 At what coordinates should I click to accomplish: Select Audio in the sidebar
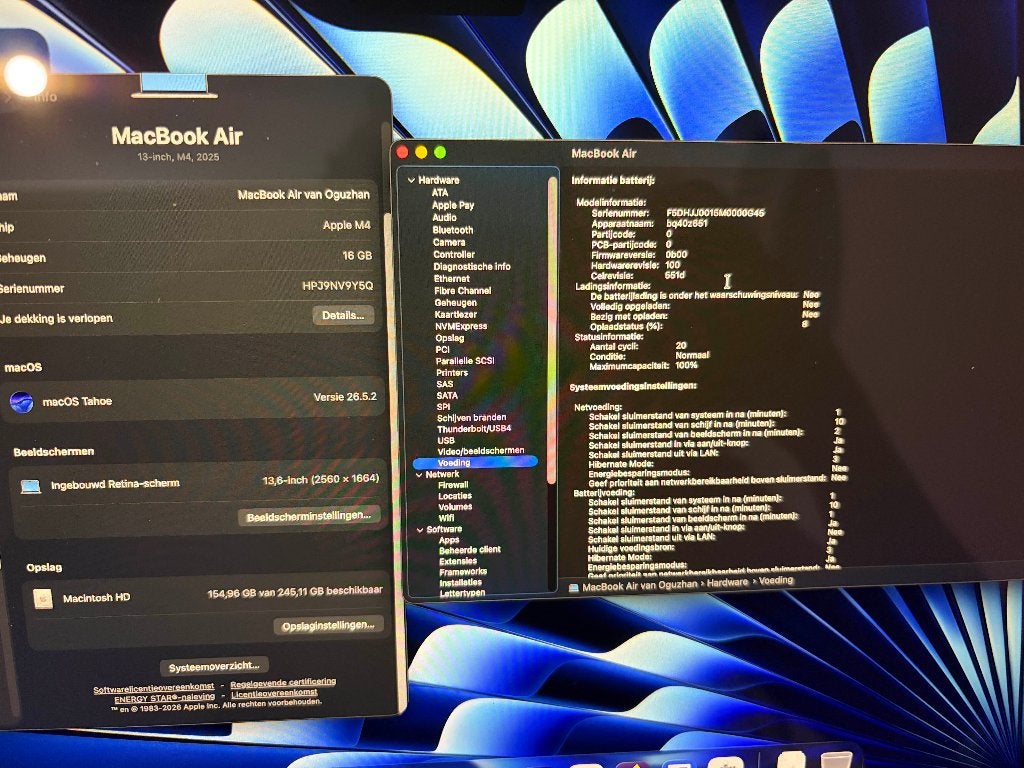tap(444, 217)
